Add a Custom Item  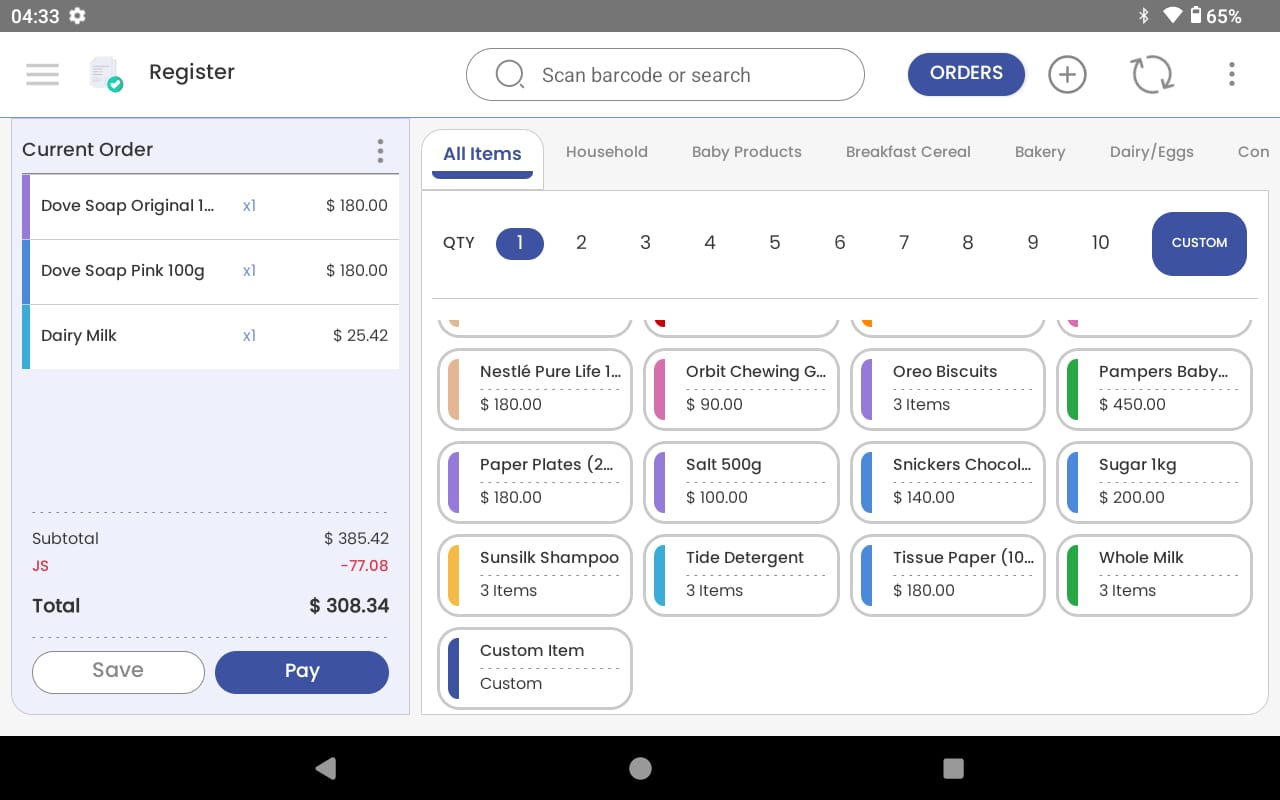[x=535, y=668]
